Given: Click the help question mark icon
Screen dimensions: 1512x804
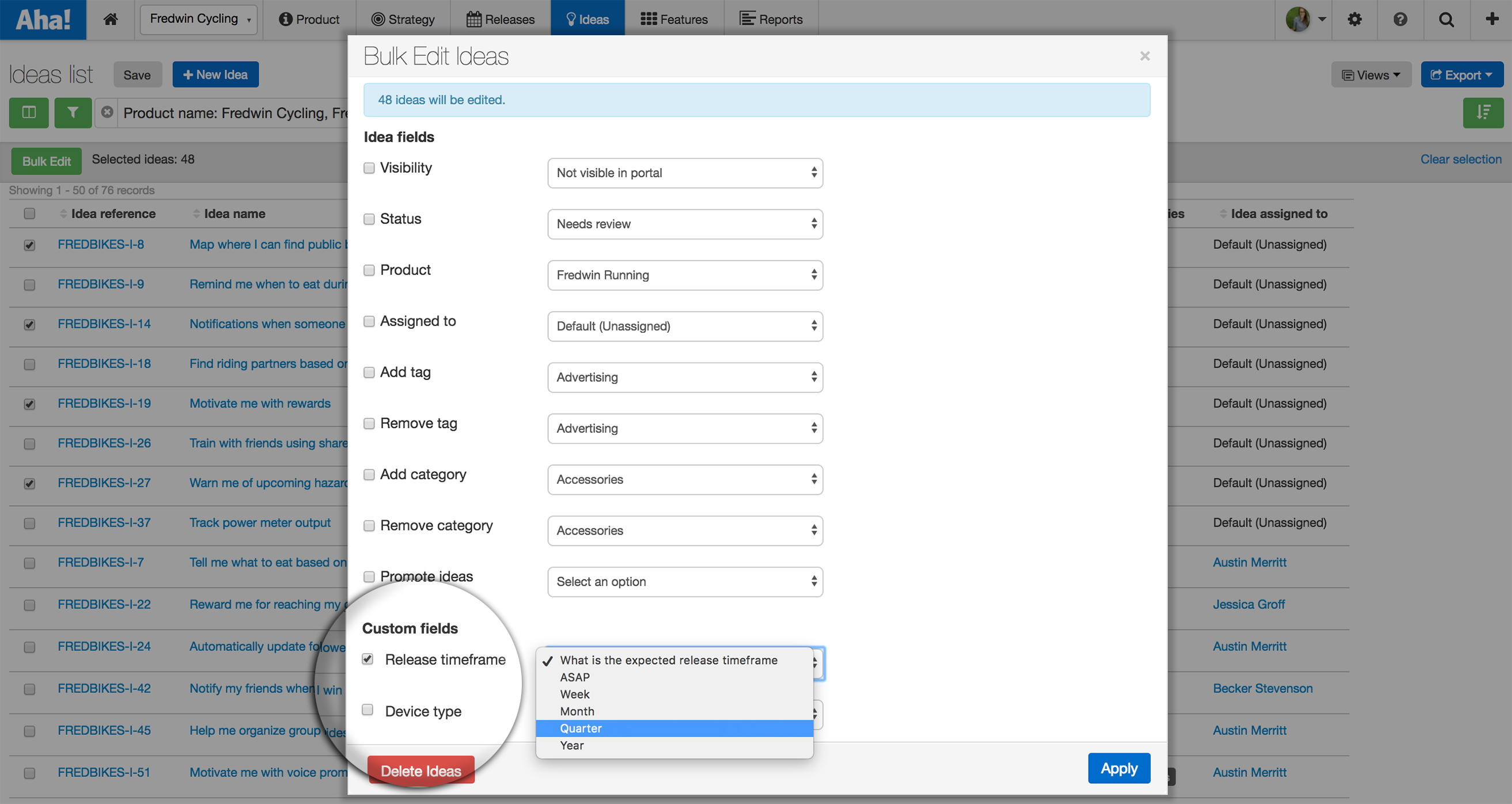Looking at the screenshot, I should pos(1400,20).
